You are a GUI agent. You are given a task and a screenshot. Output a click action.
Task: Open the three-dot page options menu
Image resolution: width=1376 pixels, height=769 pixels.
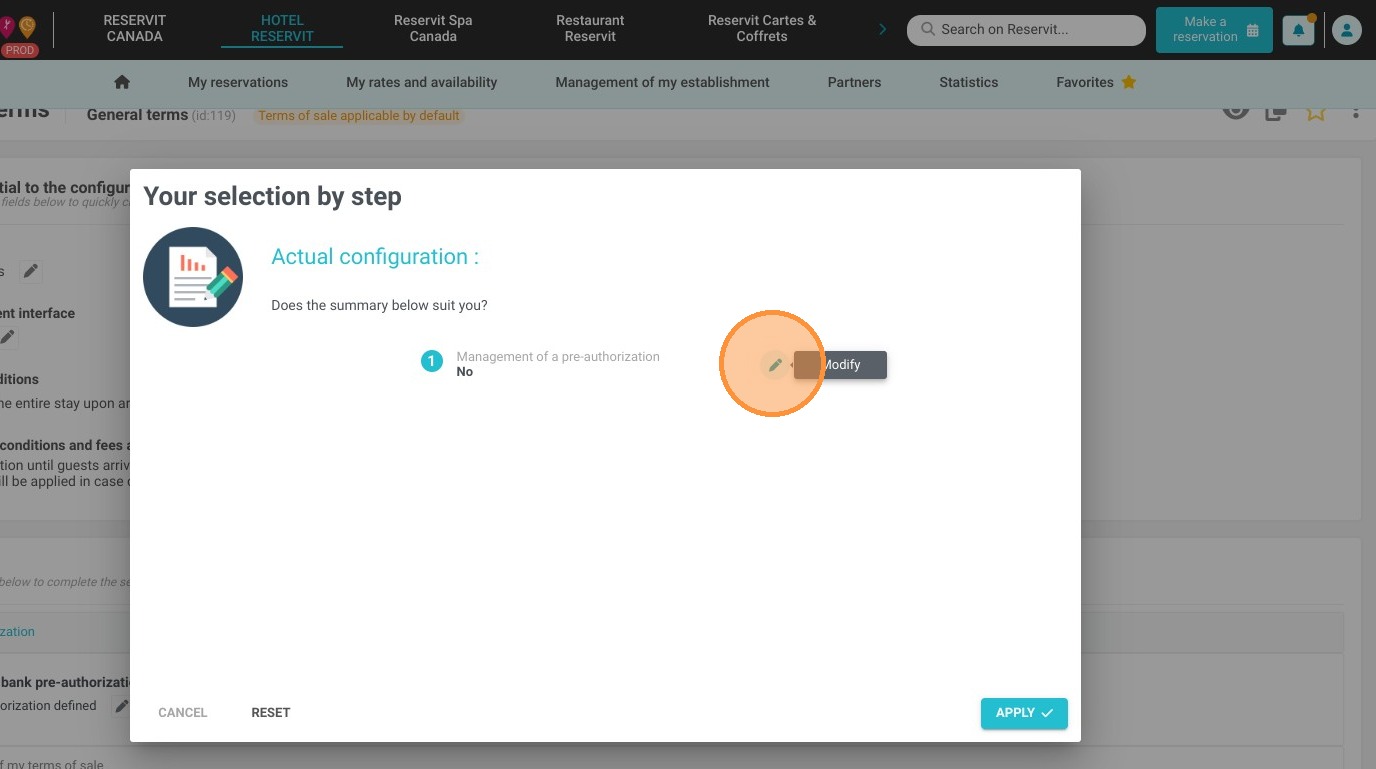pyautogui.click(x=1356, y=112)
